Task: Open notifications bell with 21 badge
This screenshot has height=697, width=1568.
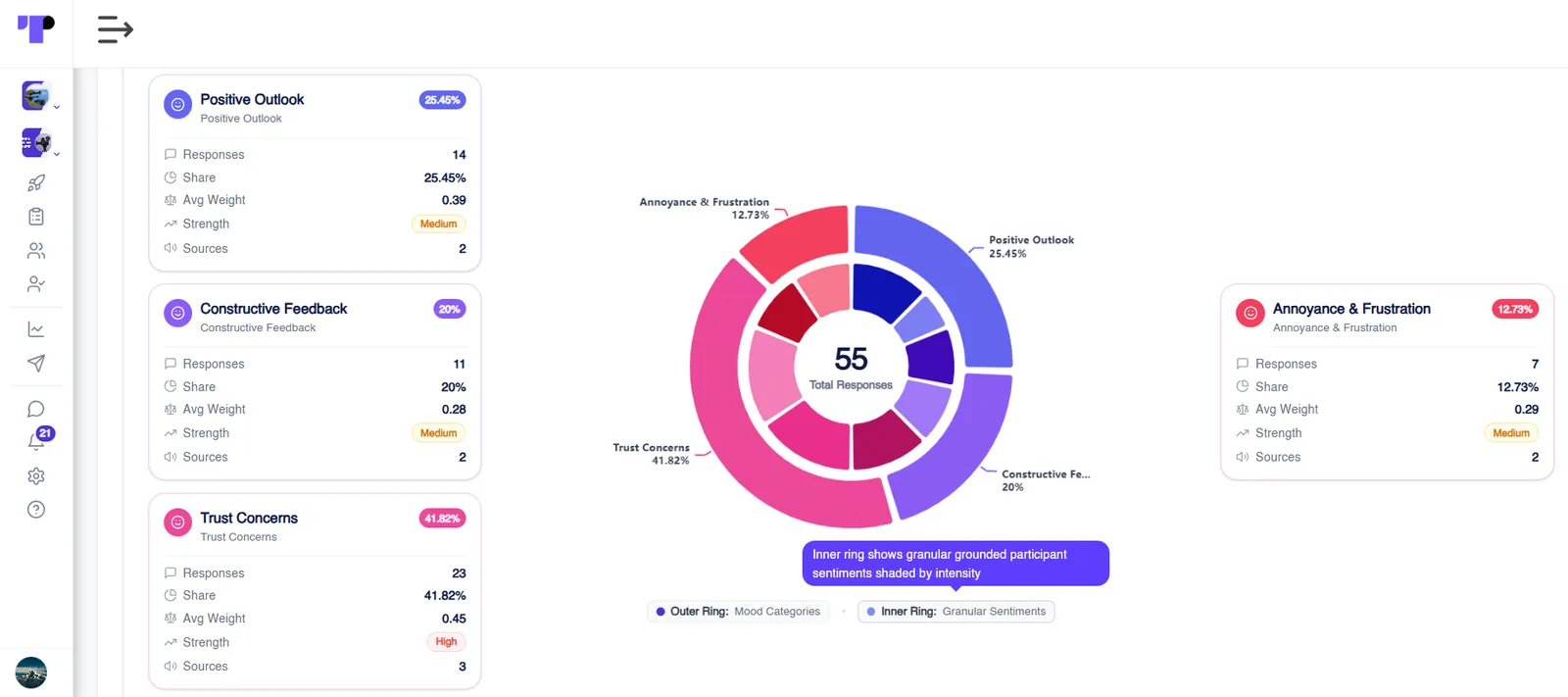Action: pos(38,440)
